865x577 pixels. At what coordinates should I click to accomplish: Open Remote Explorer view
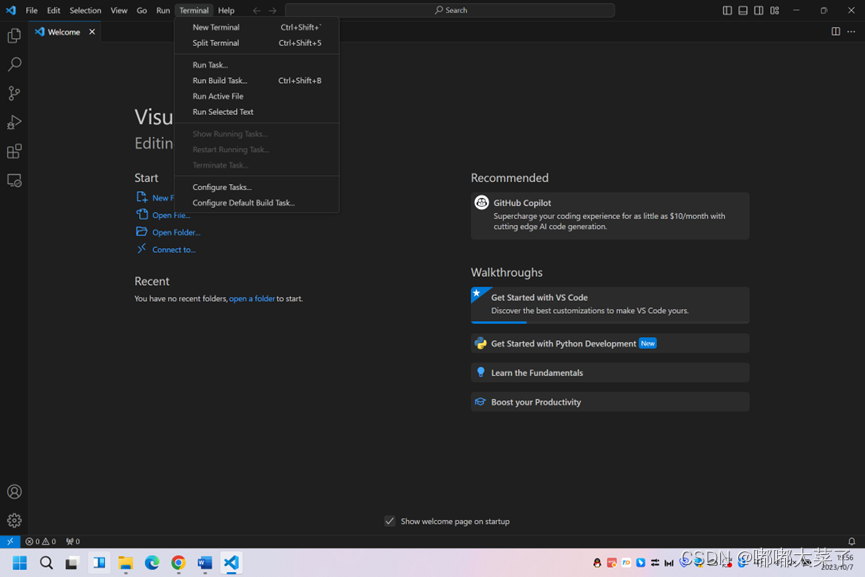pyautogui.click(x=14, y=180)
